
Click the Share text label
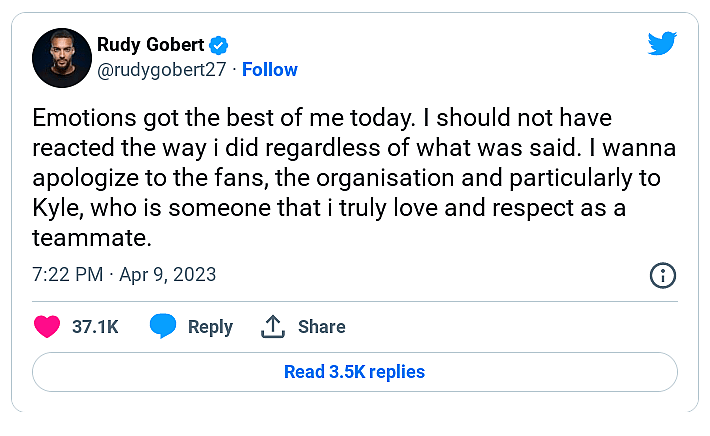point(321,327)
